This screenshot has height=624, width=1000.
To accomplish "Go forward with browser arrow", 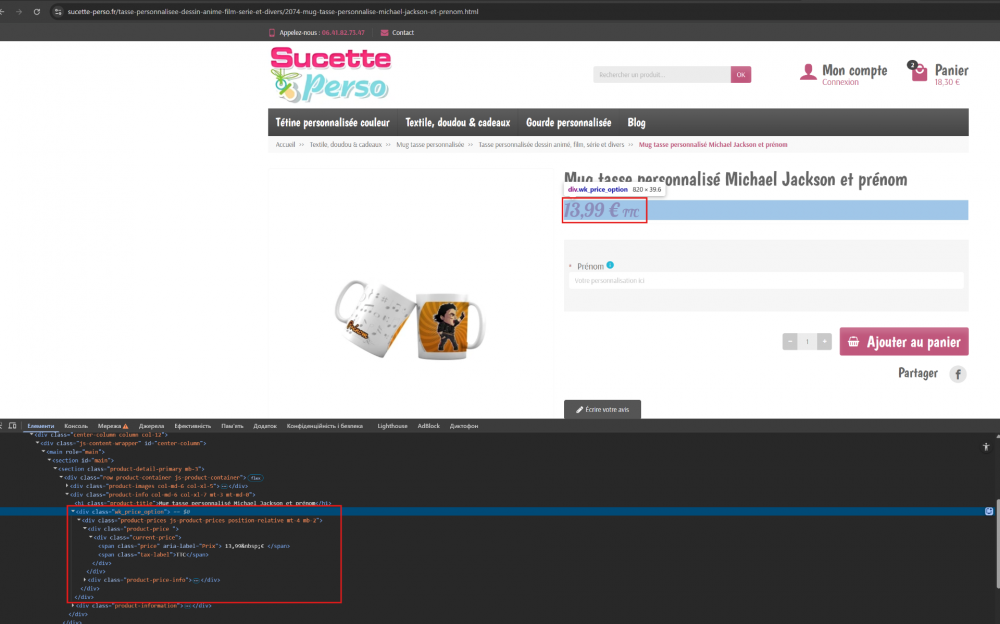I will click(x=19, y=11).
